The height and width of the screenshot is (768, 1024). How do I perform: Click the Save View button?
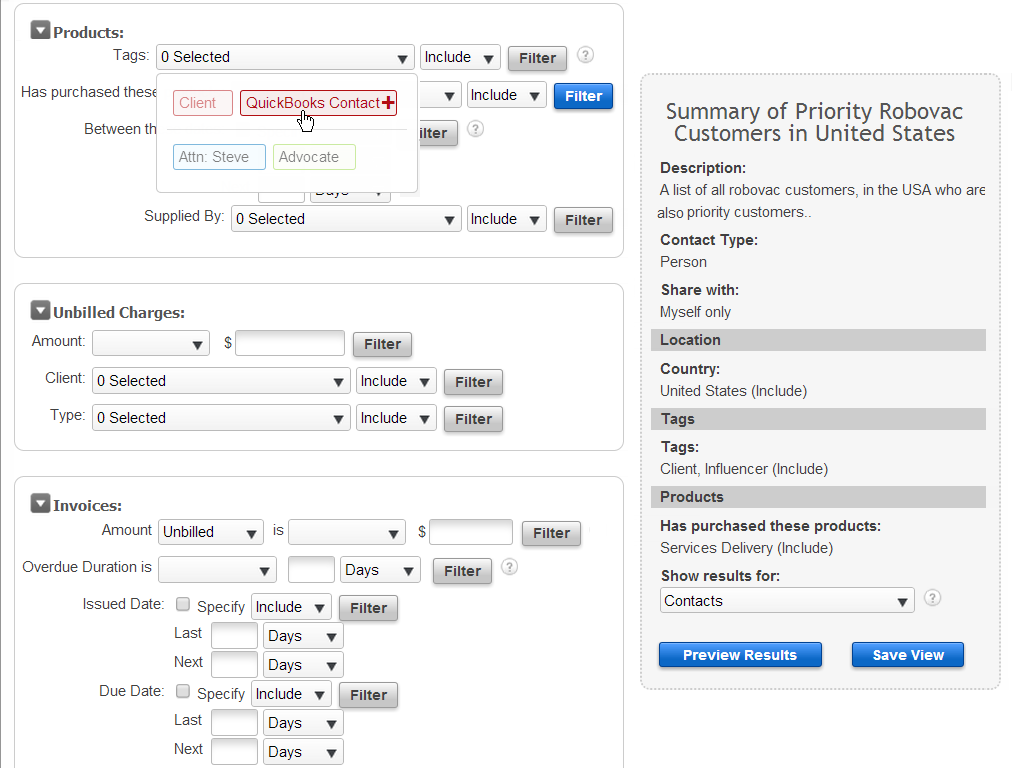coord(908,655)
